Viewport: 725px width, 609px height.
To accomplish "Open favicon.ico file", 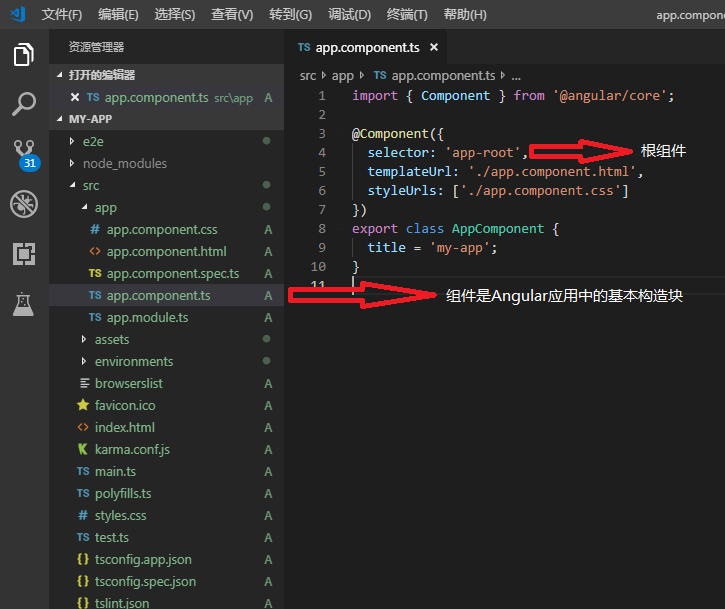I will (166, 406).
